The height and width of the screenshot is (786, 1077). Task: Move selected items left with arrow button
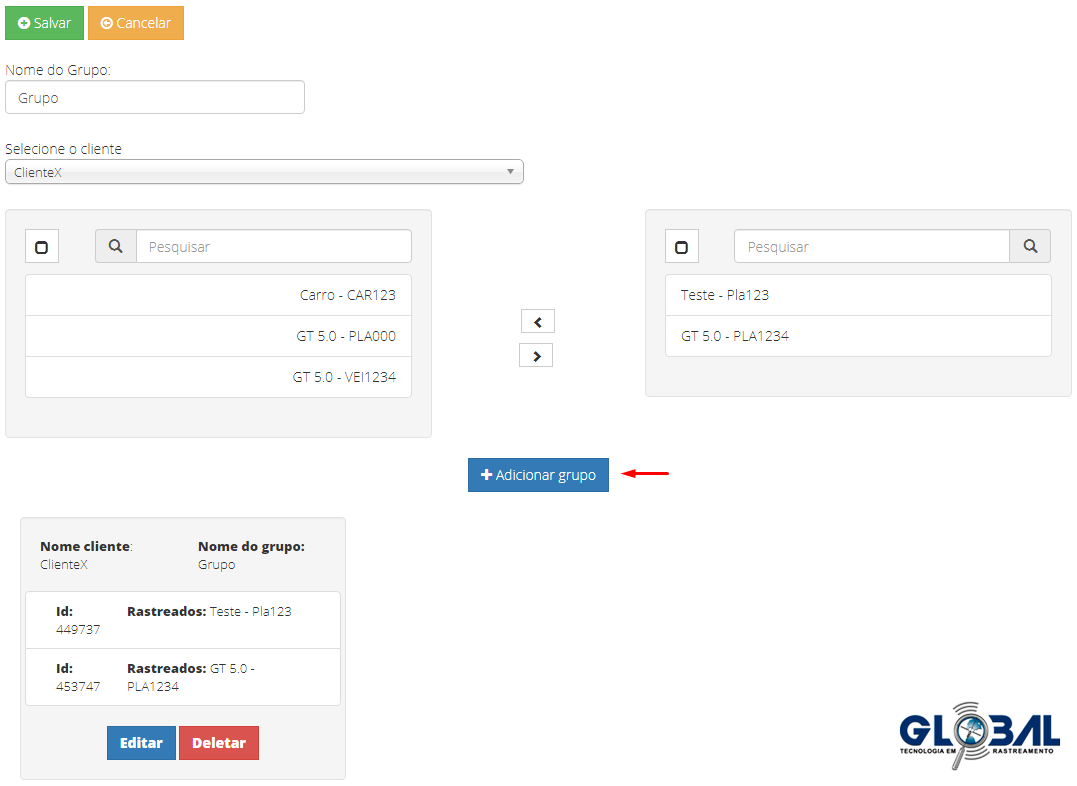(537, 321)
